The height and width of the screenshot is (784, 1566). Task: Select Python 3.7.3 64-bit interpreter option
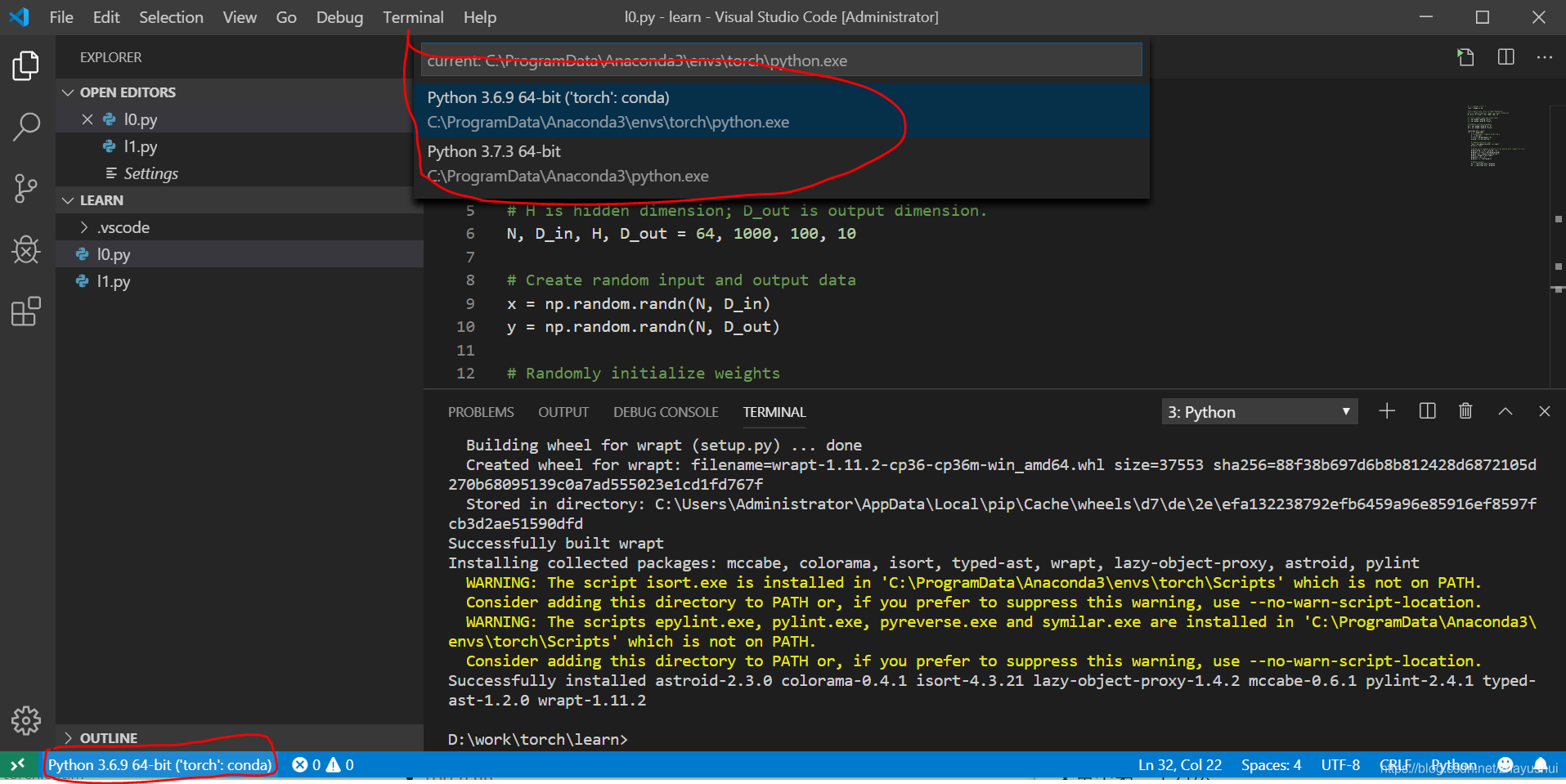pyautogui.click(x=781, y=164)
